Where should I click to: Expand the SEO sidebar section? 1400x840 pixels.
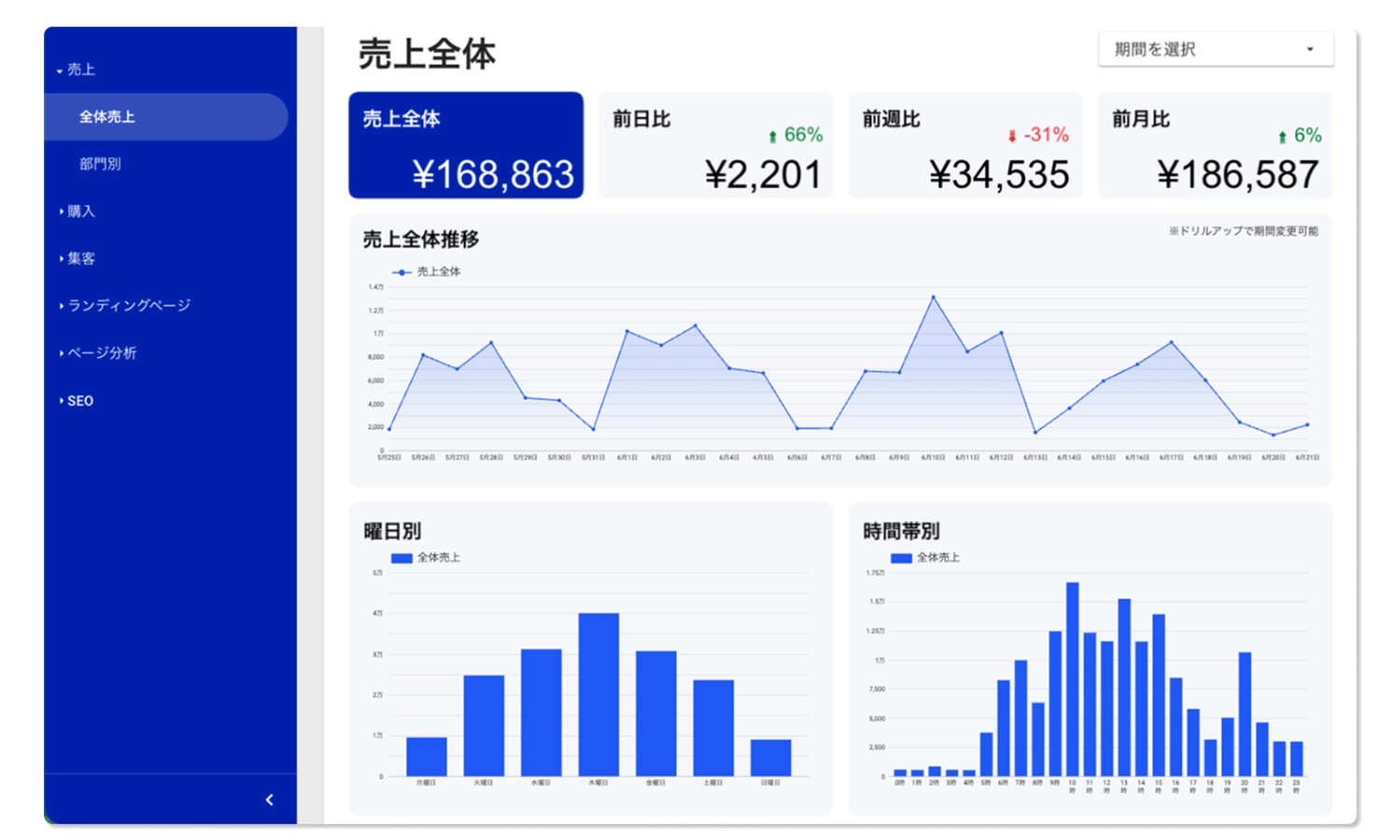[x=76, y=400]
